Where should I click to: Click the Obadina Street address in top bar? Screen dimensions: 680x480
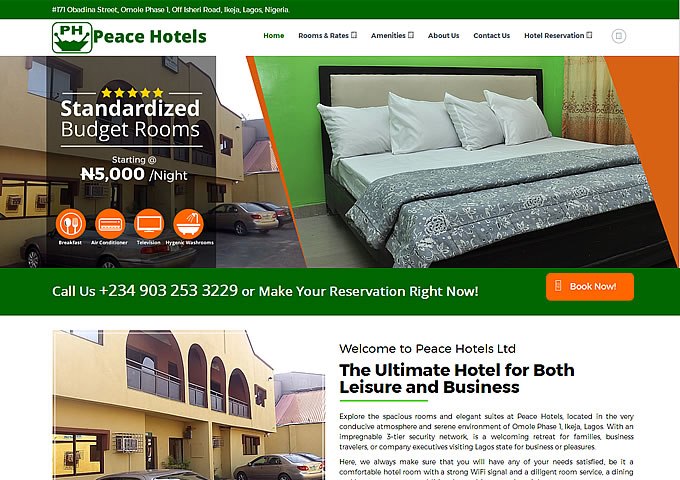(170, 10)
